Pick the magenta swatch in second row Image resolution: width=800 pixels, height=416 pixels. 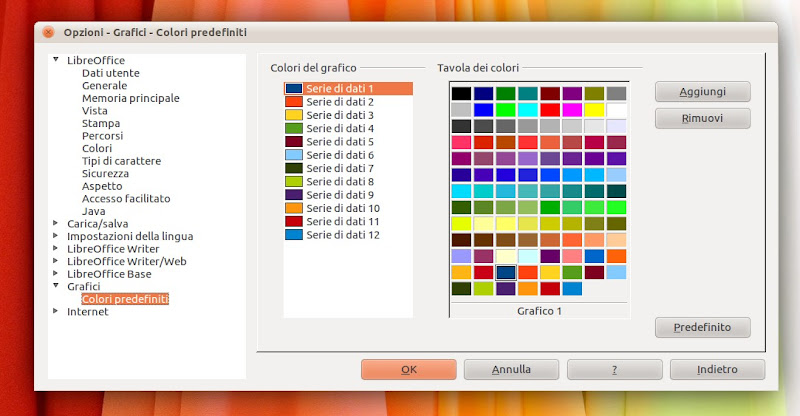[572, 110]
